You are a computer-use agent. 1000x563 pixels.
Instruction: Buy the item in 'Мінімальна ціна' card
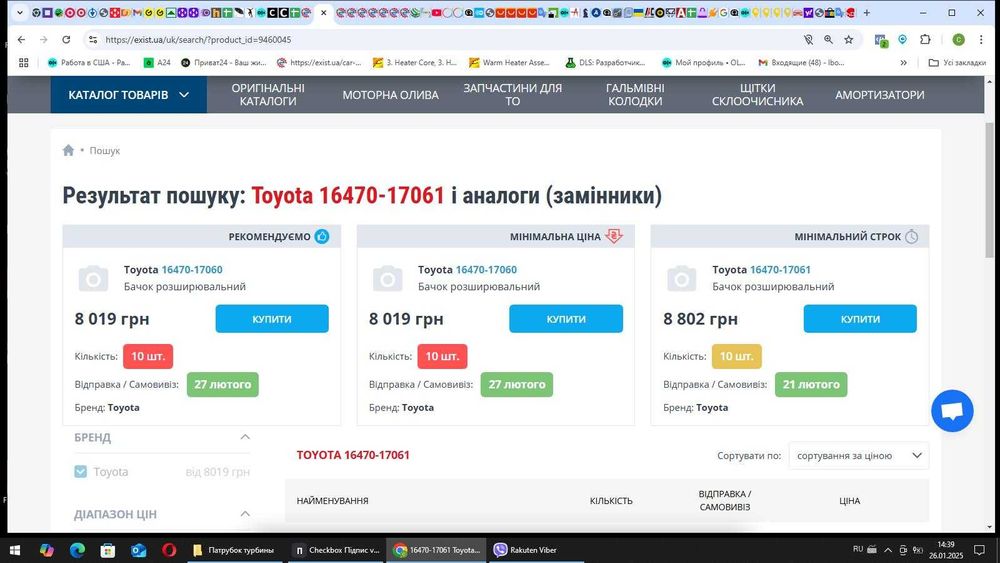(x=566, y=319)
